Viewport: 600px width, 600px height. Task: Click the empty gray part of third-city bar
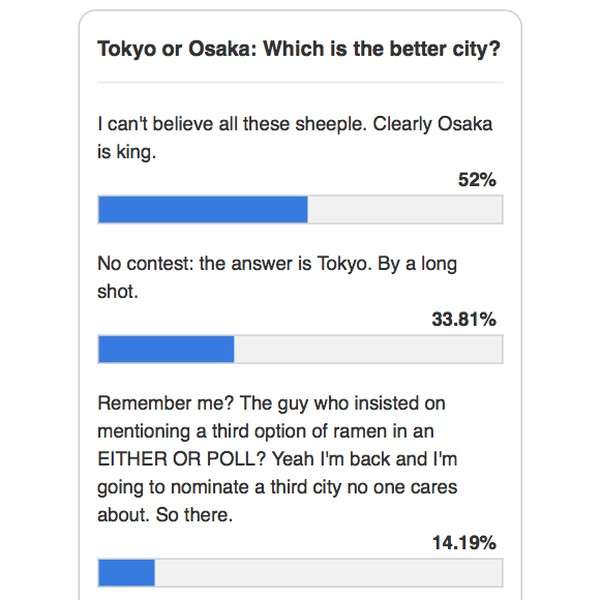click(328, 573)
